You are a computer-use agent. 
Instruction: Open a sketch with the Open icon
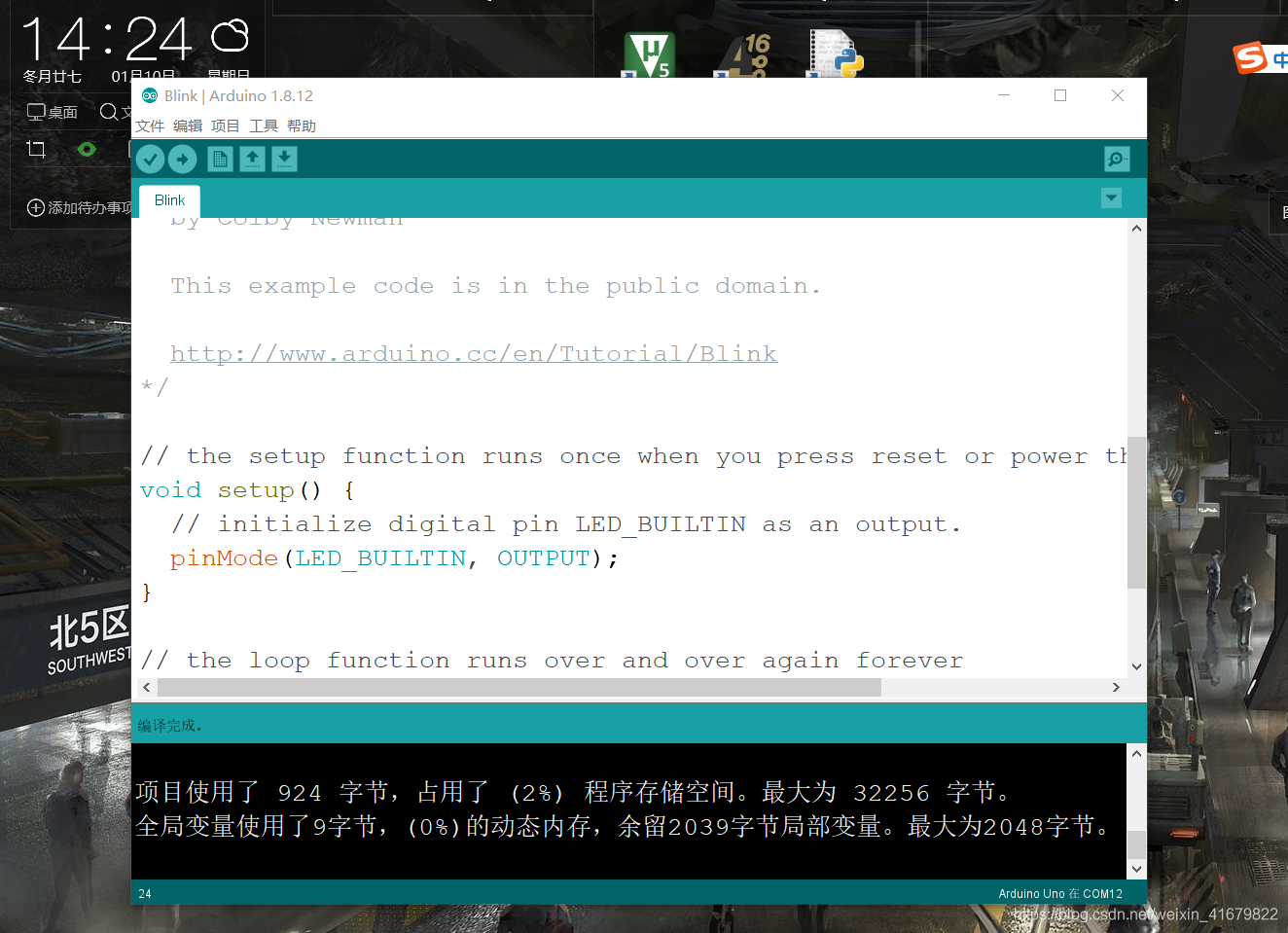point(252,159)
